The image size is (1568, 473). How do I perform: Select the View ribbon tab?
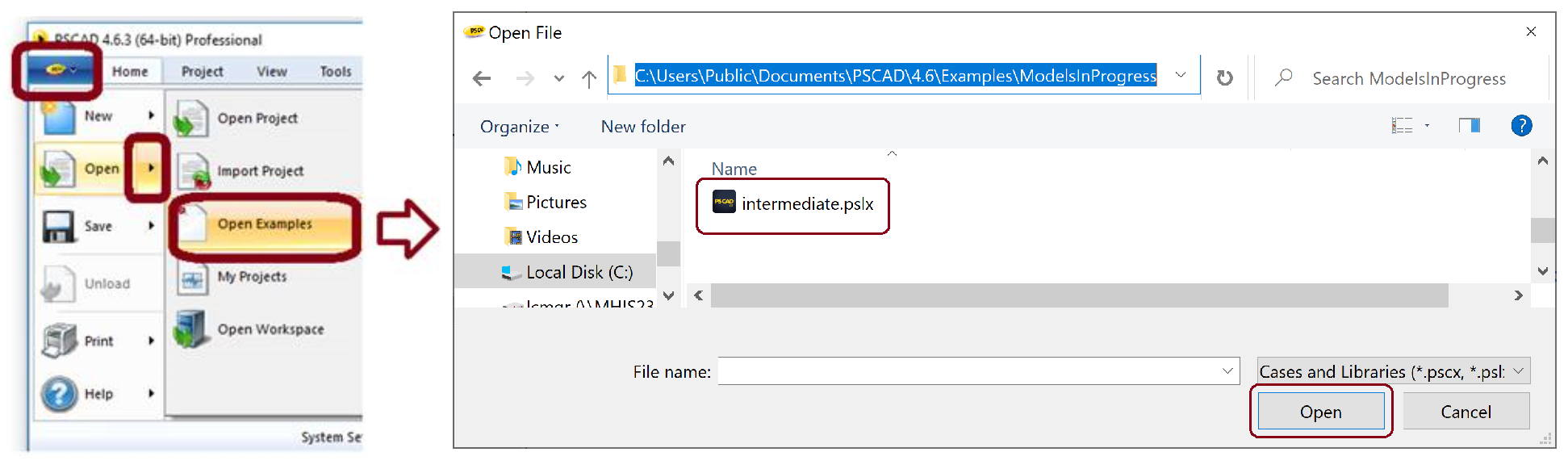272,71
